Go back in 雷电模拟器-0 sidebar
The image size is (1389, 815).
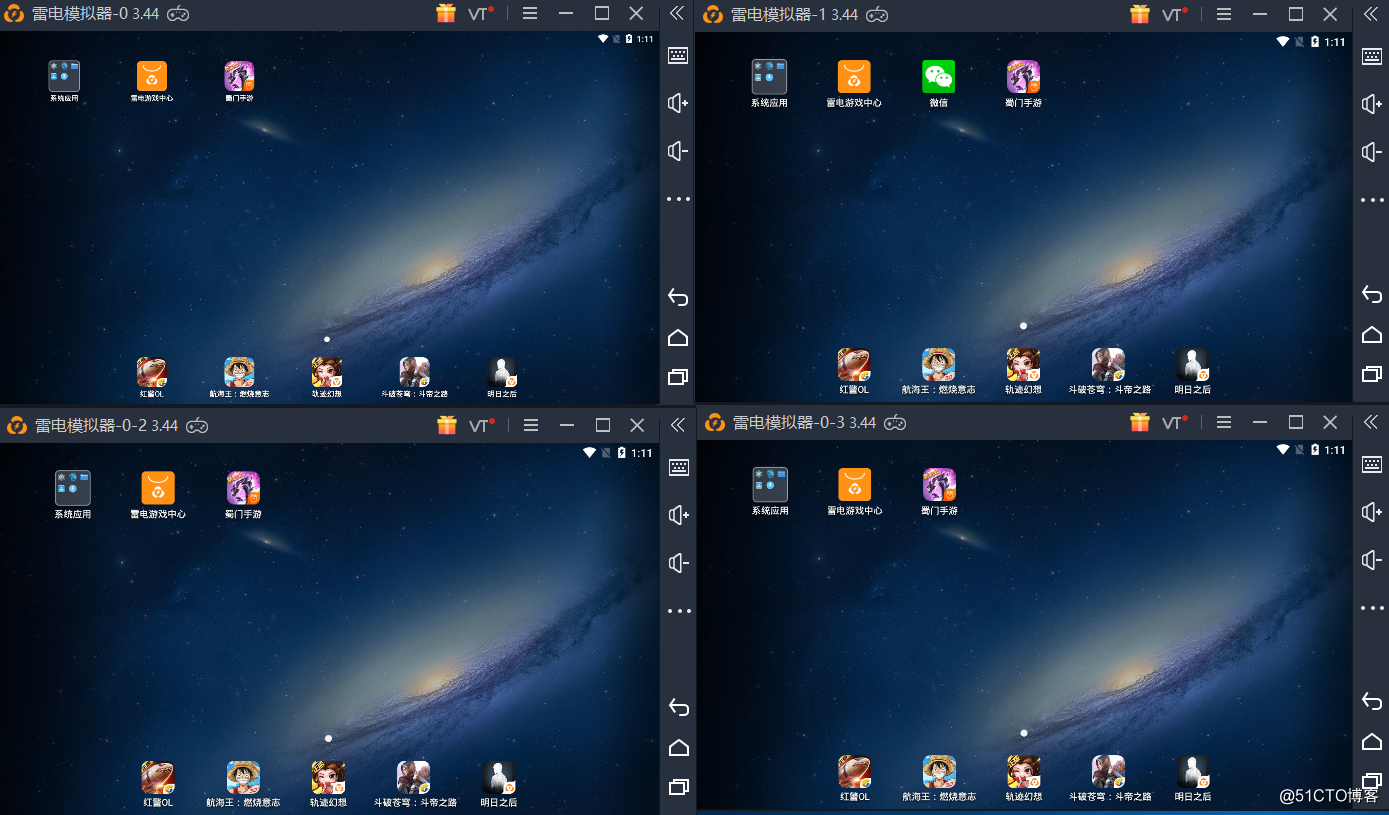(x=678, y=297)
